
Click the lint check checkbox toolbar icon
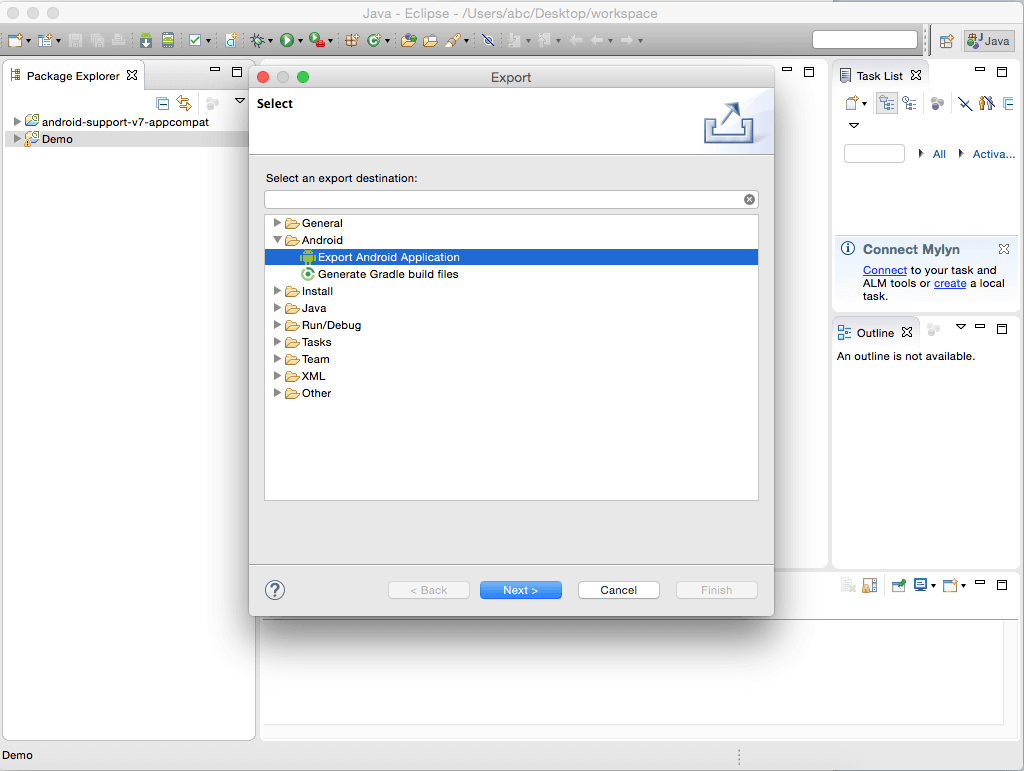[195, 40]
